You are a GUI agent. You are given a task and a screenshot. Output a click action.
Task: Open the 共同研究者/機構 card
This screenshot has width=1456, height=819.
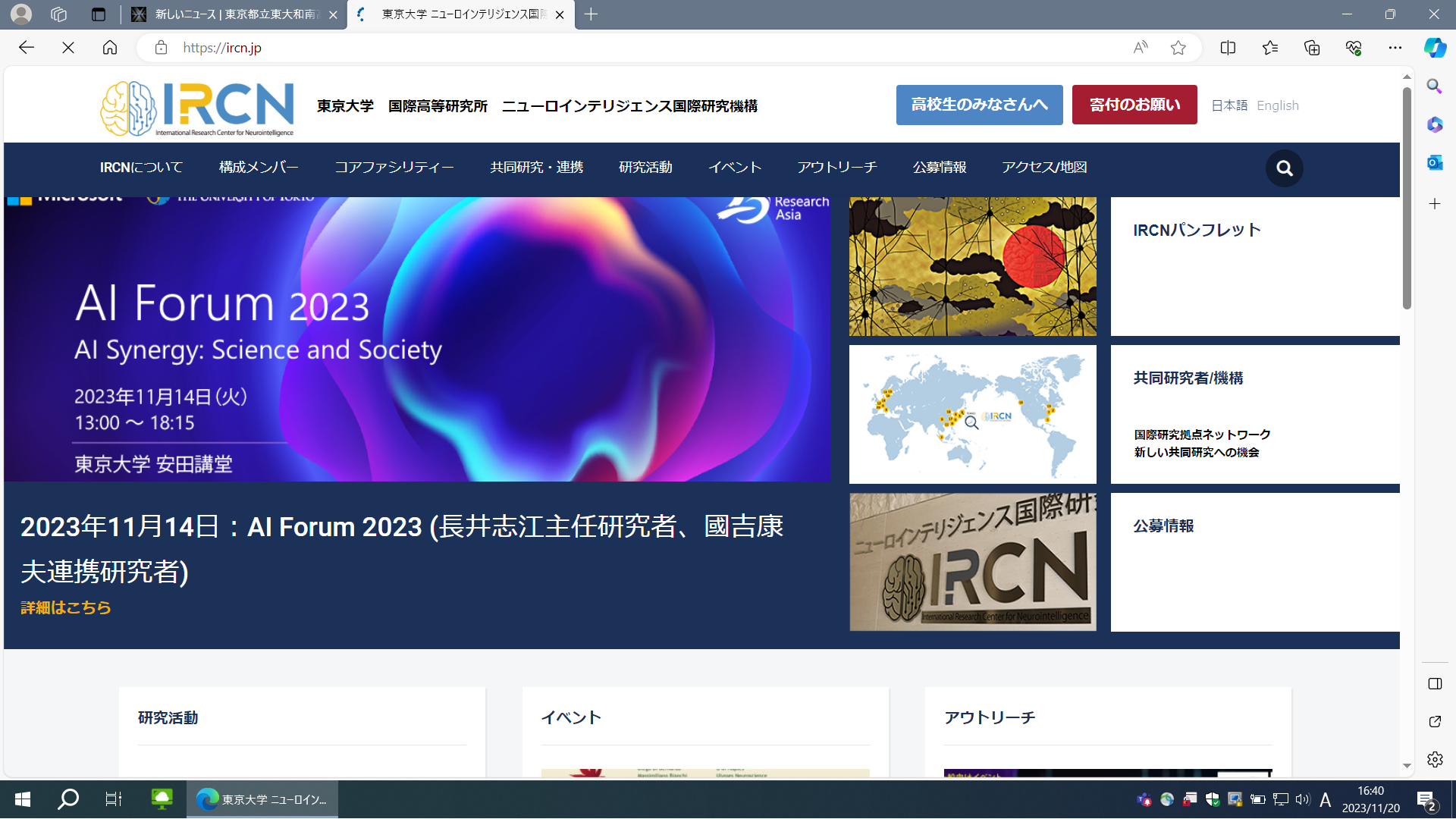pos(1255,414)
